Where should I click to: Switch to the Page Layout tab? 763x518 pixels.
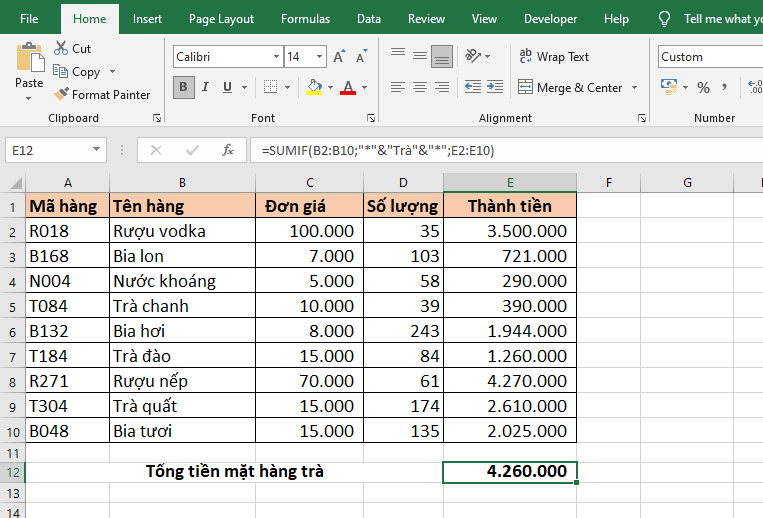click(221, 19)
